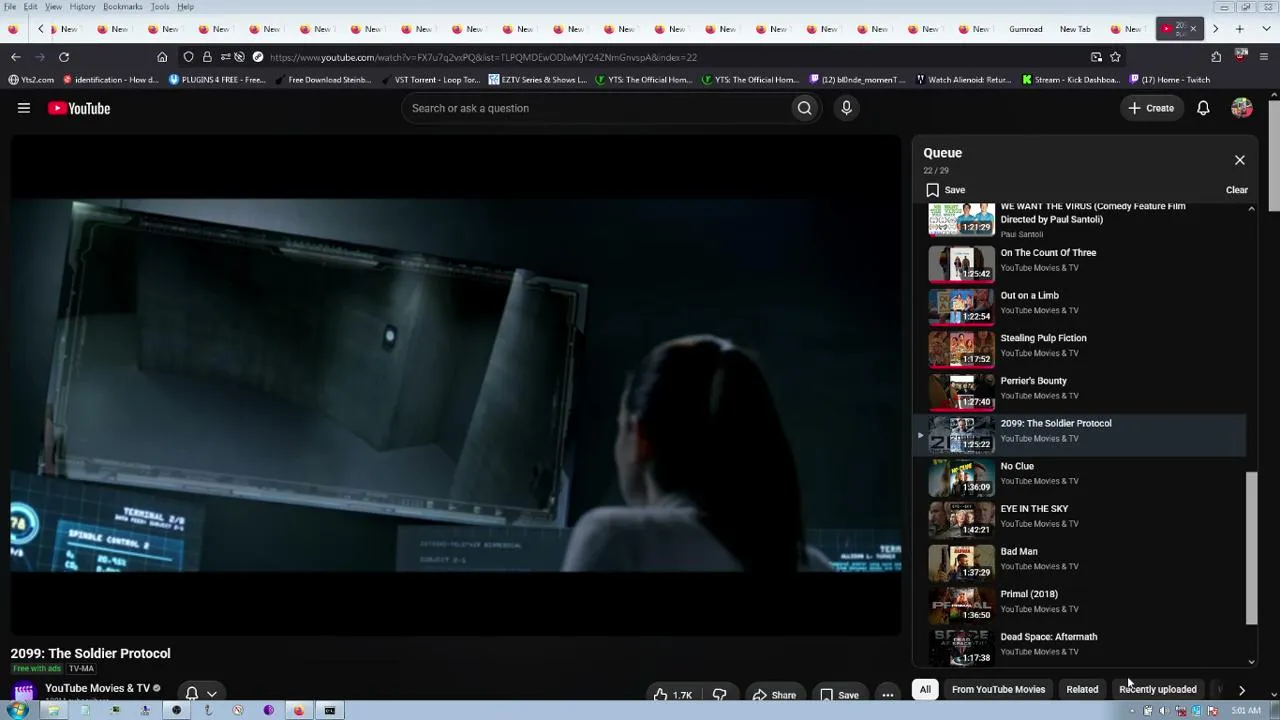Open the Windows Start menu
Screen dimensions: 1280x720
[18, 711]
